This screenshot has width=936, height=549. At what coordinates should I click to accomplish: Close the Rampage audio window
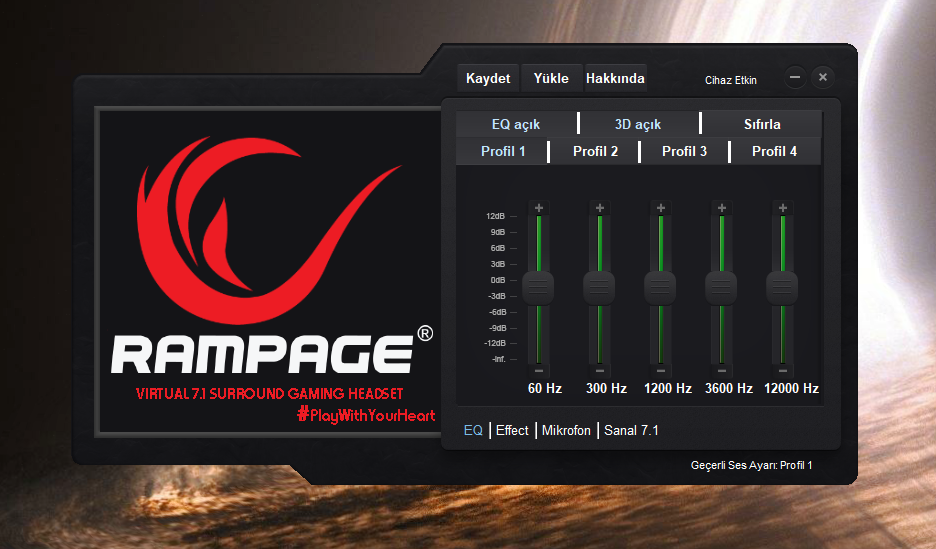(823, 77)
